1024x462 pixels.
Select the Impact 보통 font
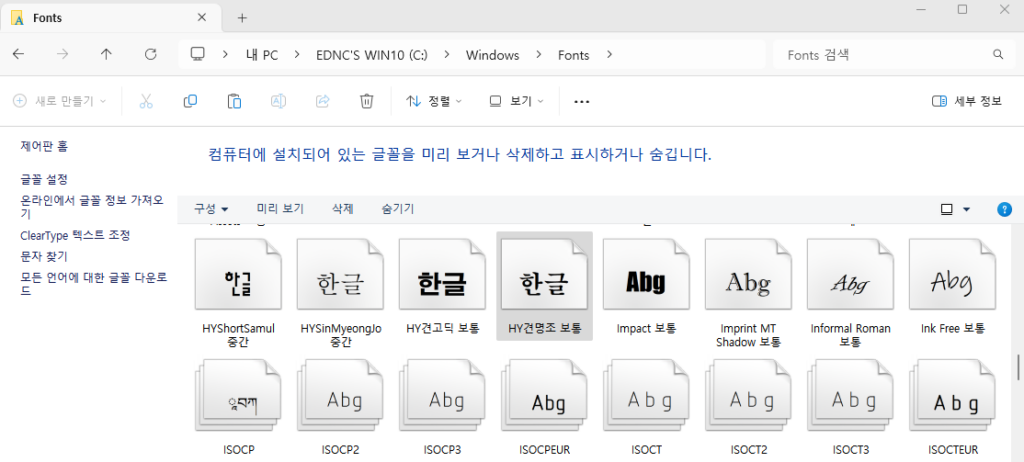[x=647, y=286]
